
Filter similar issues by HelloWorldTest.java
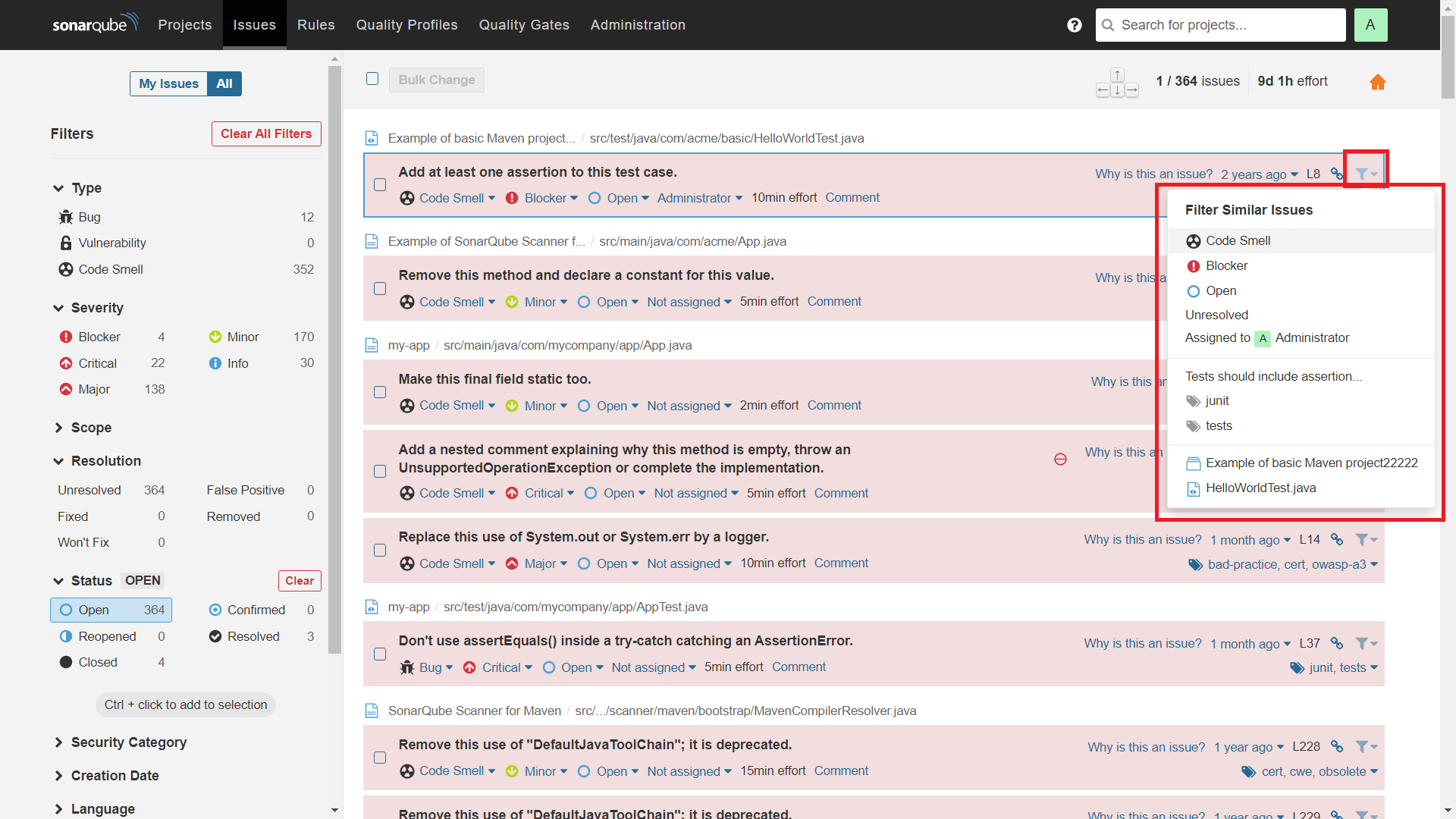point(1301,488)
